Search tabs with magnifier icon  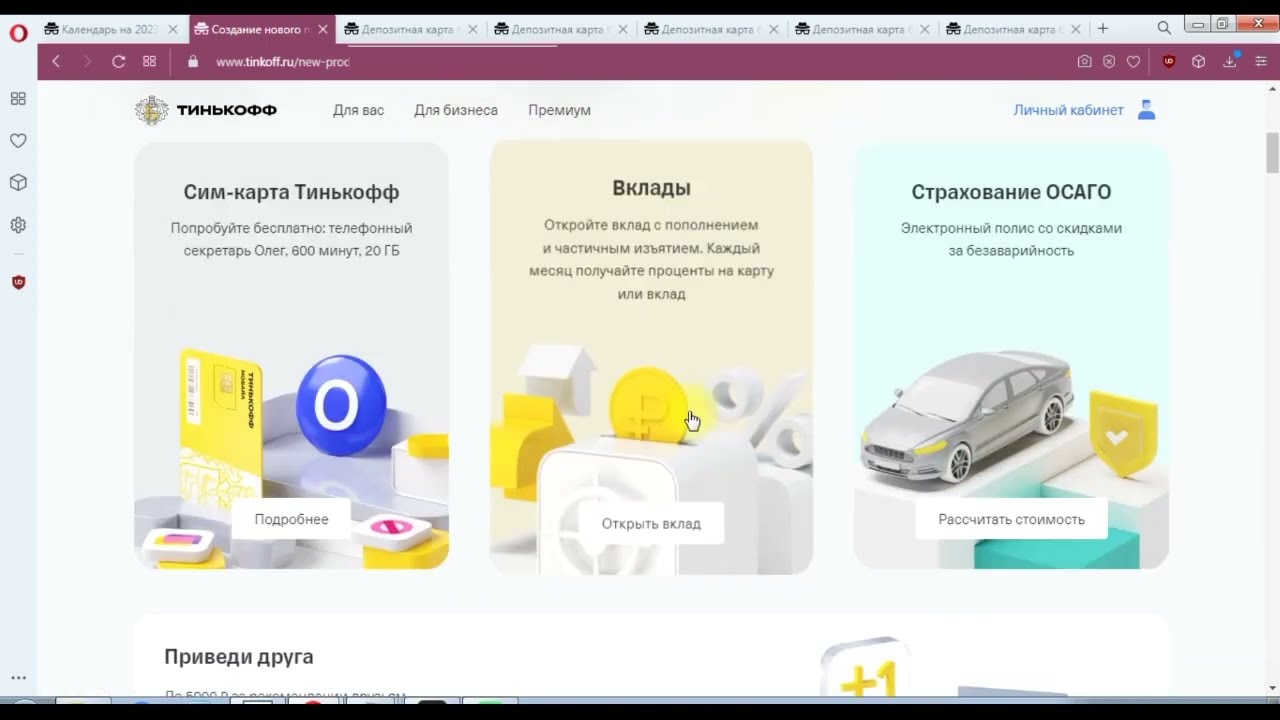(1164, 28)
